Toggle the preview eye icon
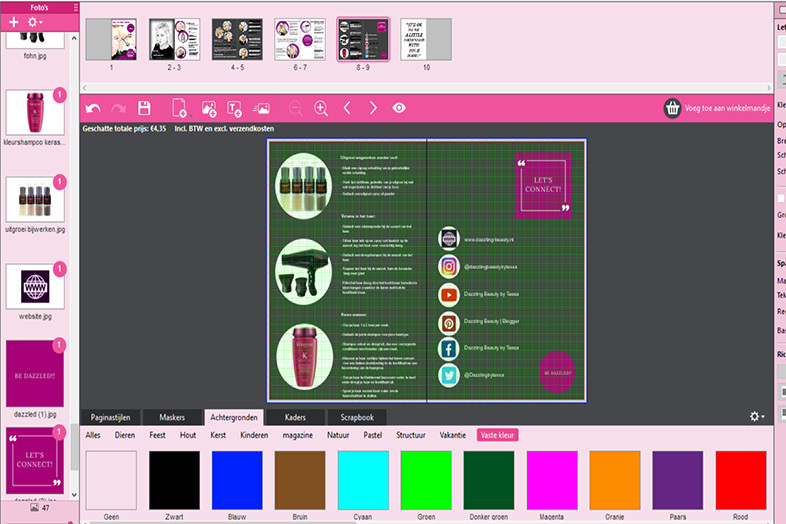 coord(399,108)
